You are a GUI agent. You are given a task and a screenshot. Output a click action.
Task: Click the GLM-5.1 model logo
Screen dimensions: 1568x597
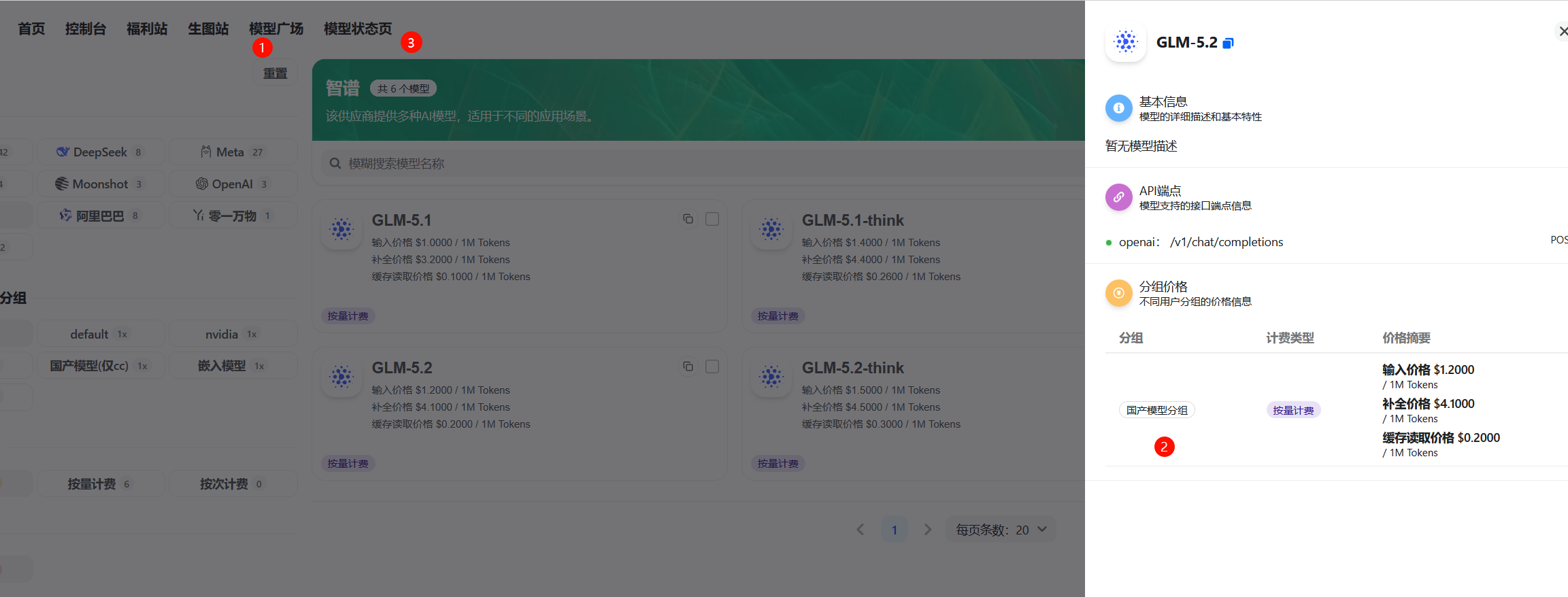pyautogui.click(x=341, y=230)
